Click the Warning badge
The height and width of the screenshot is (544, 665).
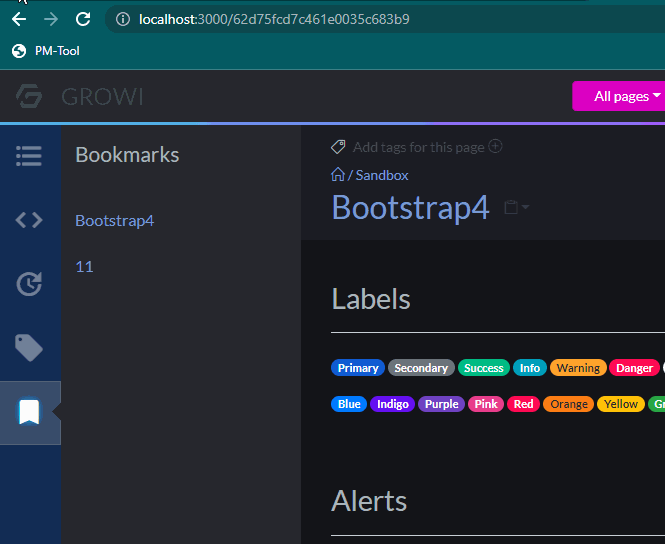[578, 368]
